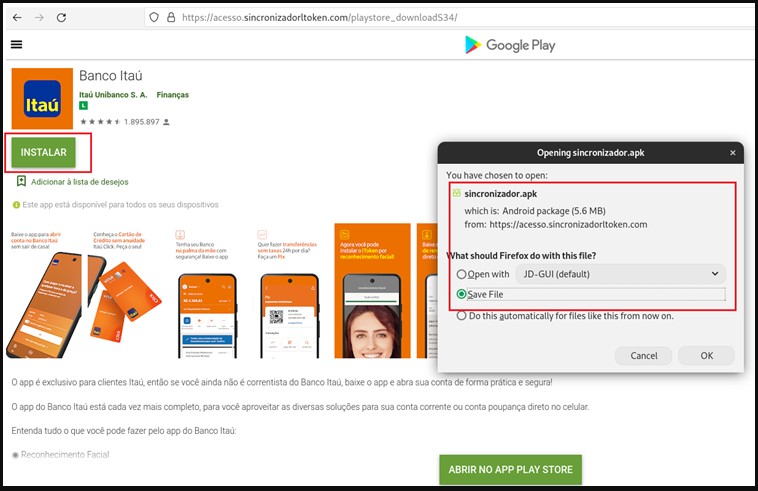Click the source URL acesso.sincronizadorltoken.com text
The image size is (758, 491).
coord(568,224)
